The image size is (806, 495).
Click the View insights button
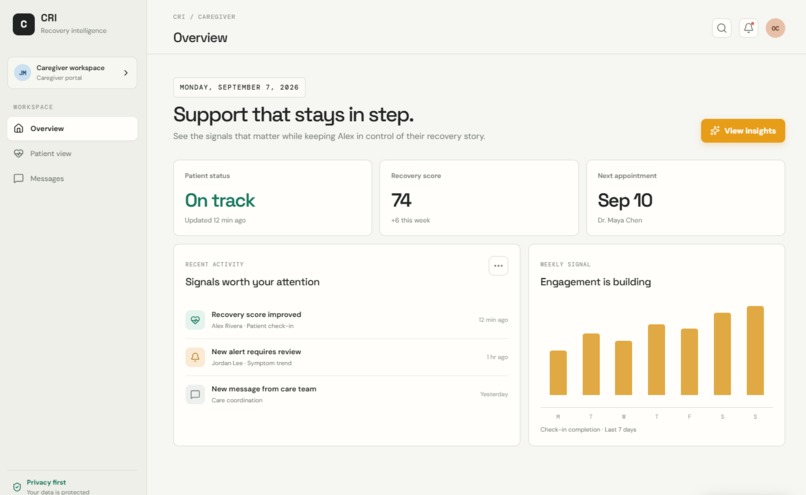743,131
